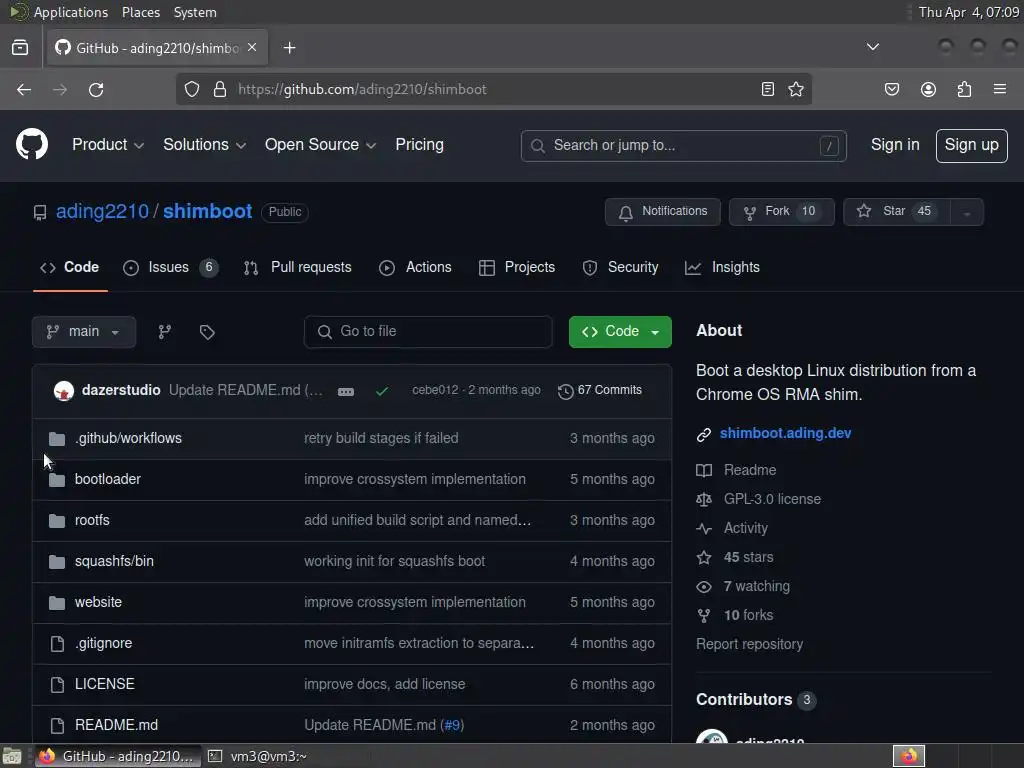1024x768 pixels.
Task: Click dazerstudio avatar image
Action: [63, 391]
